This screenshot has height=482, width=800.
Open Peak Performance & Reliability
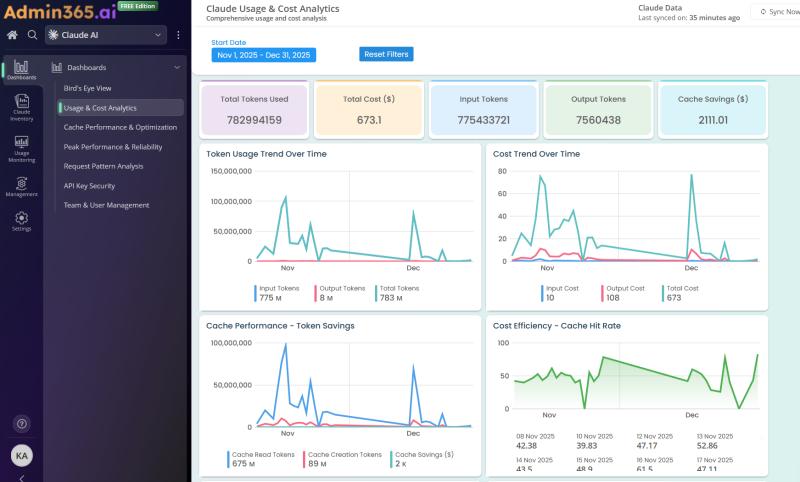coord(113,147)
